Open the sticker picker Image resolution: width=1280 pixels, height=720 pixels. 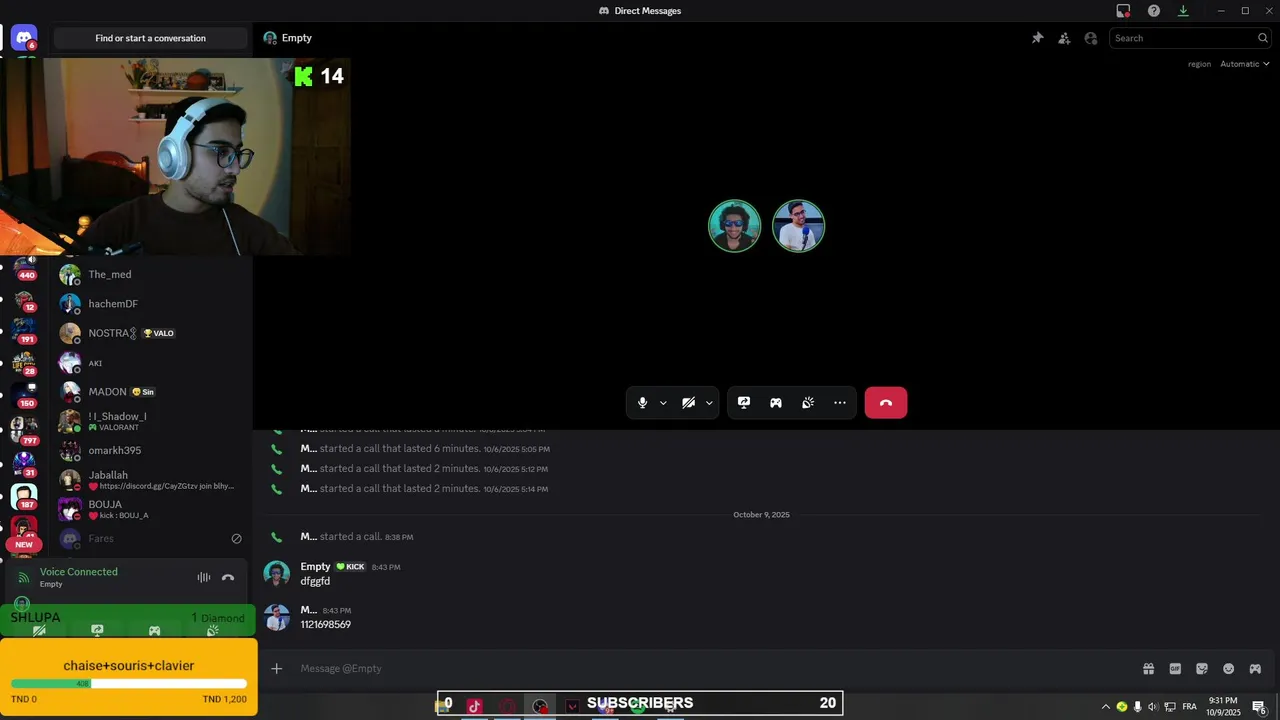tap(1202, 669)
